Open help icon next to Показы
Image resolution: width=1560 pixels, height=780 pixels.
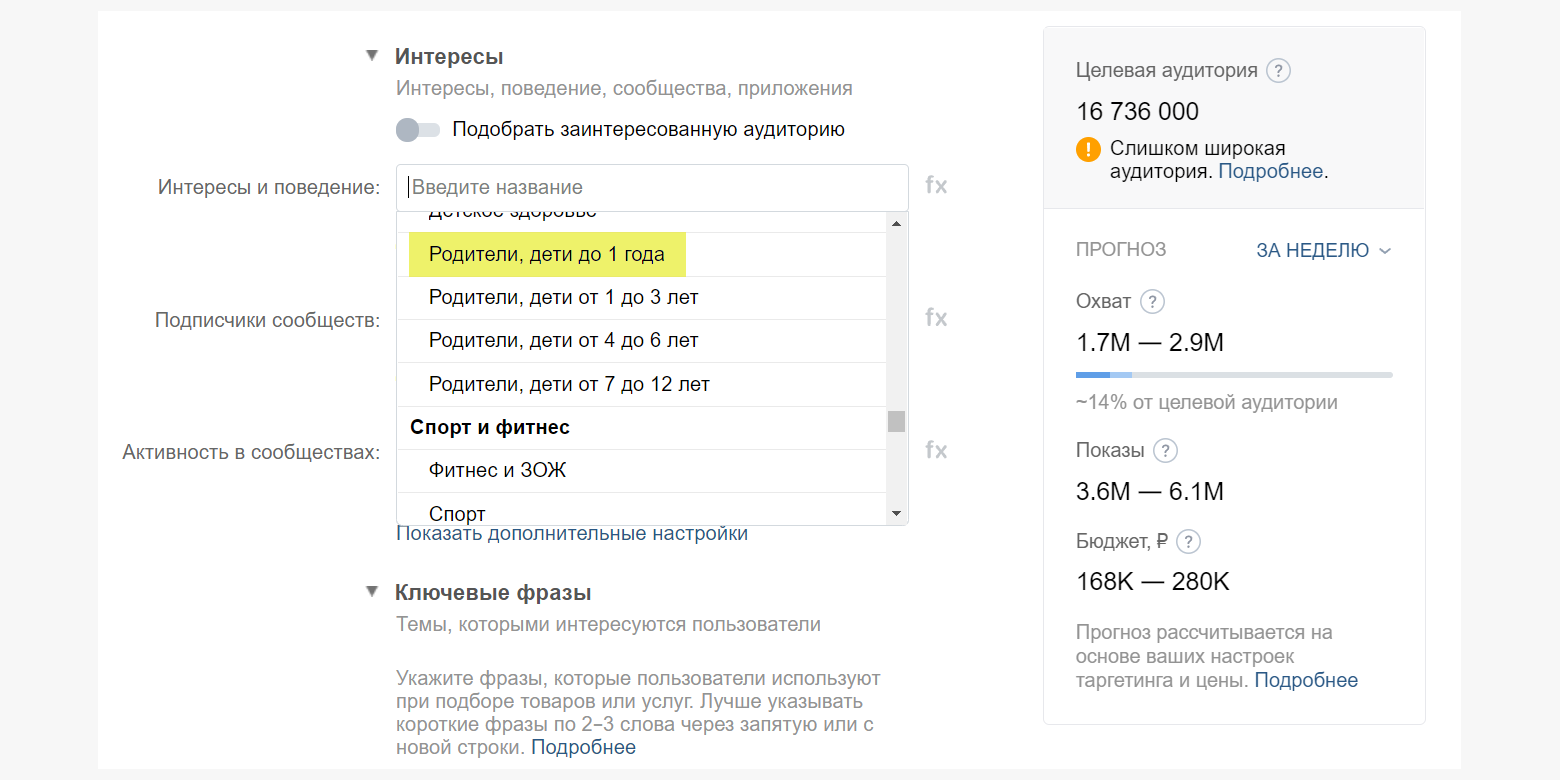coord(1165,451)
